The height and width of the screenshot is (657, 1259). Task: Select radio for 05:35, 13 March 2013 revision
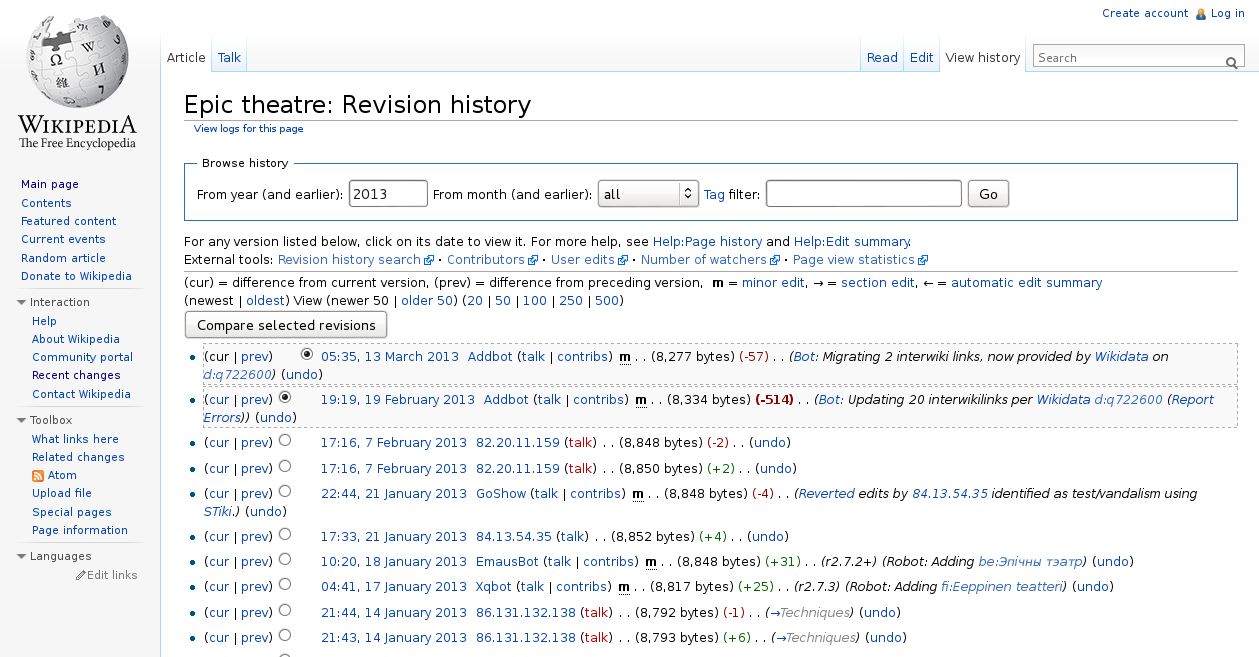click(x=306, y=354)
